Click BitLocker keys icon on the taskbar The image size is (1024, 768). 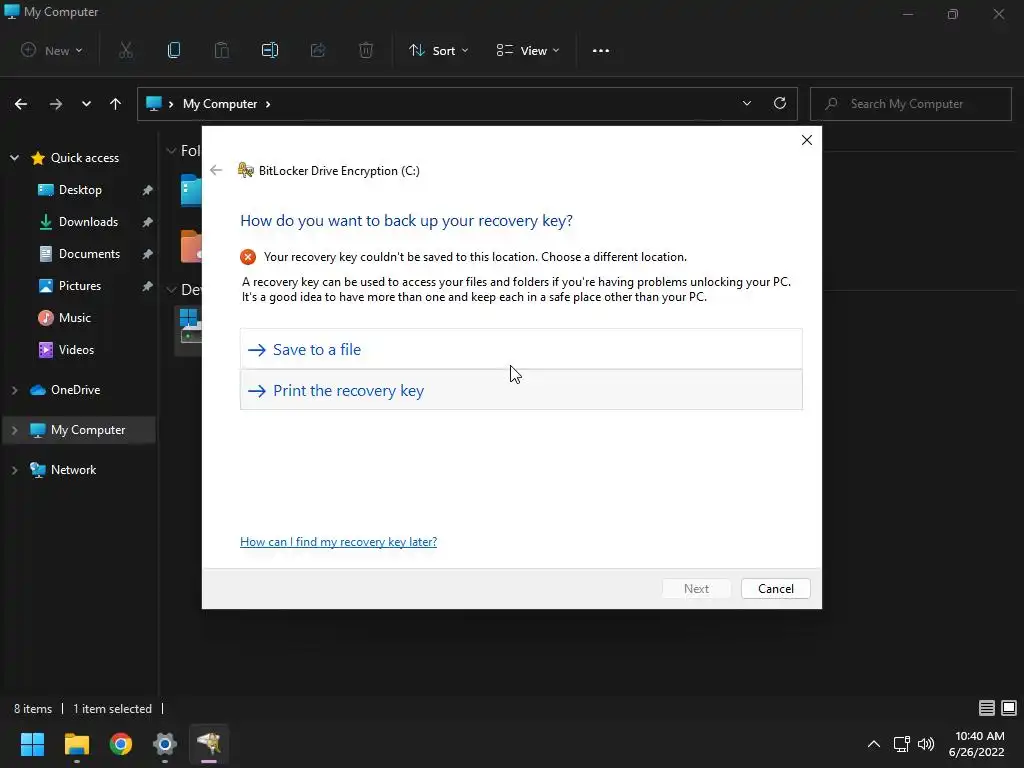pos(209,744)
